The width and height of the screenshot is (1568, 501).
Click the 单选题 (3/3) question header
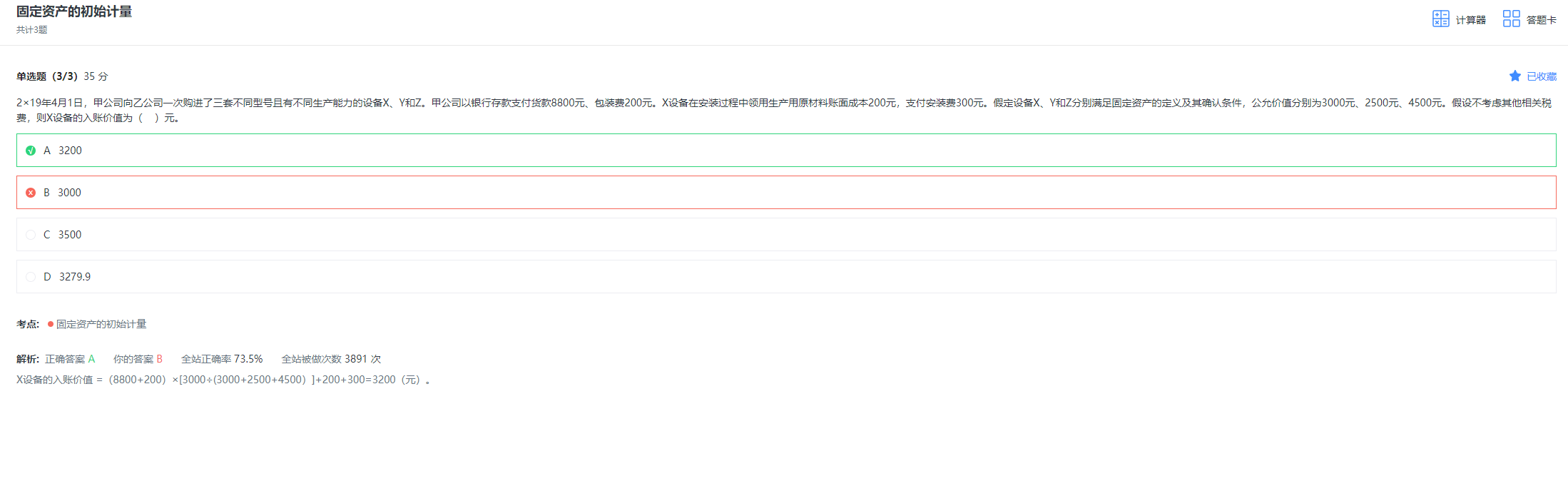(x=47, y=76)
